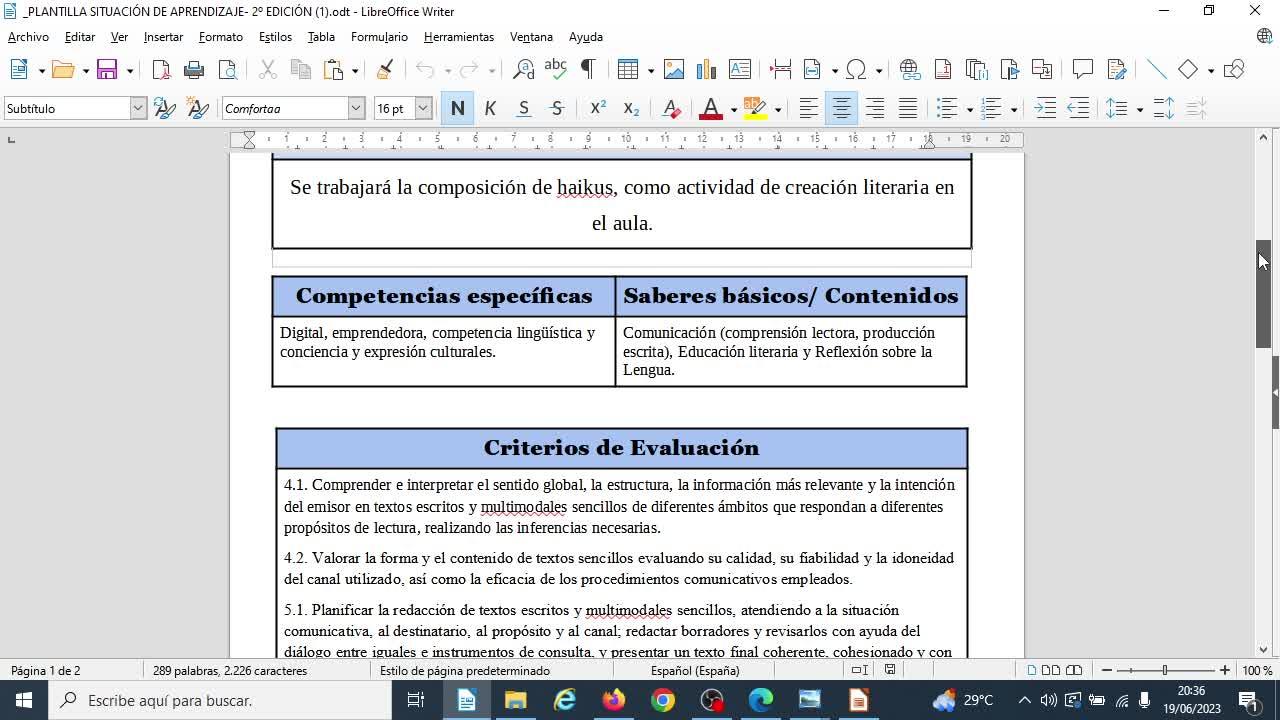Viewport: 1280px width, 720px height.
Task: Expand the highlight color dropdown arrow
Action: click(x=777, y=109)
